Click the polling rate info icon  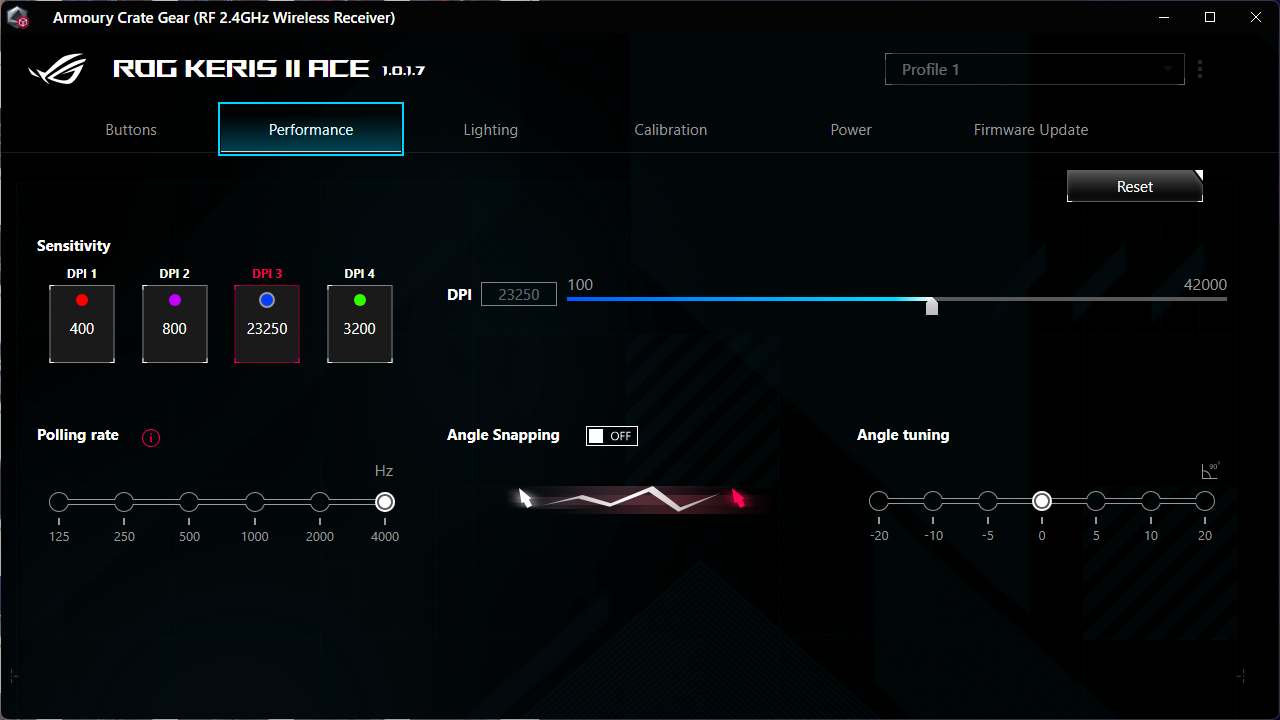point(151,437)
